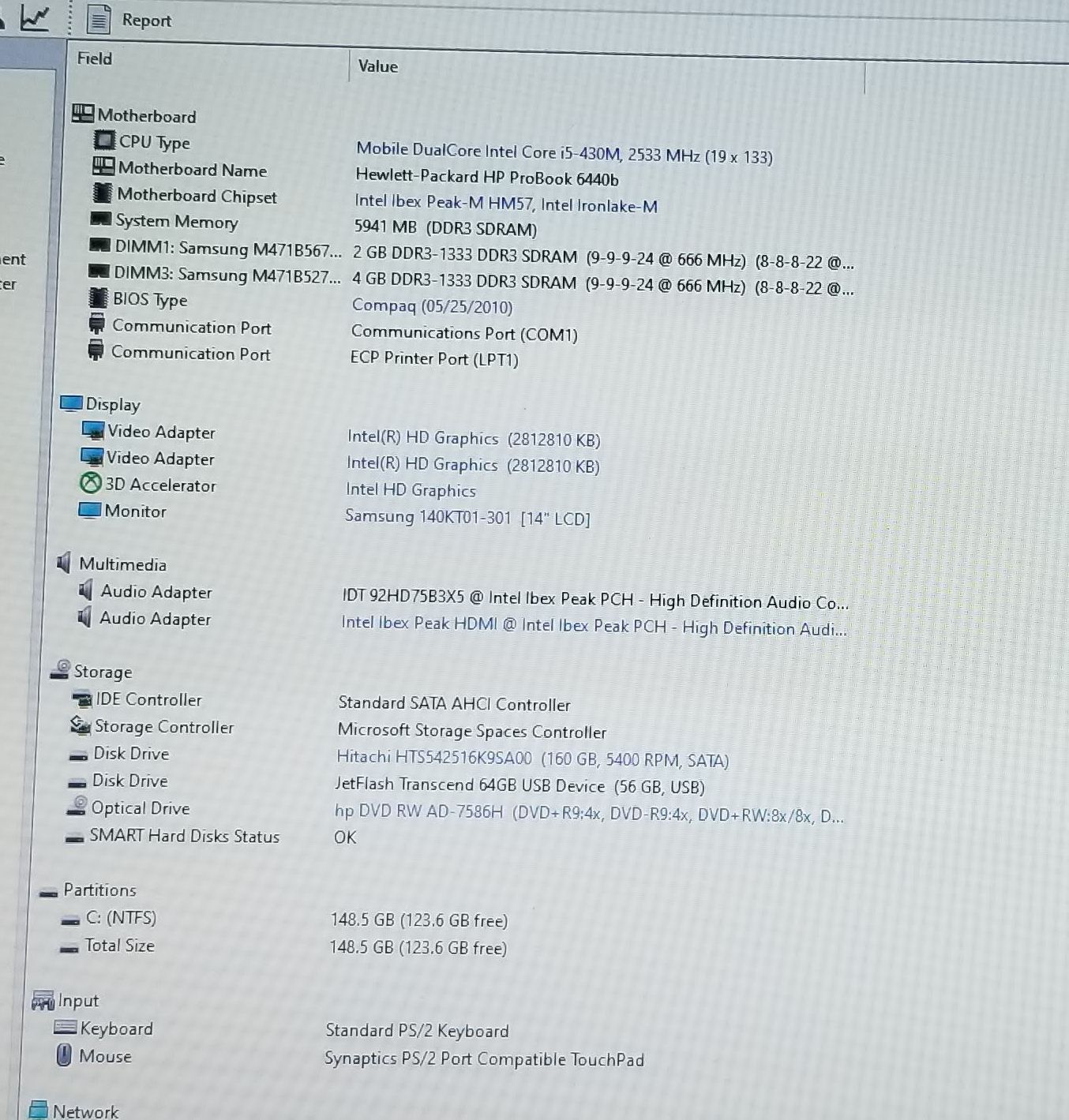Screen dimensions: 1069x1120
Task: Click the SMART Hard Disks Status icon
Action: tap(74, 837)
